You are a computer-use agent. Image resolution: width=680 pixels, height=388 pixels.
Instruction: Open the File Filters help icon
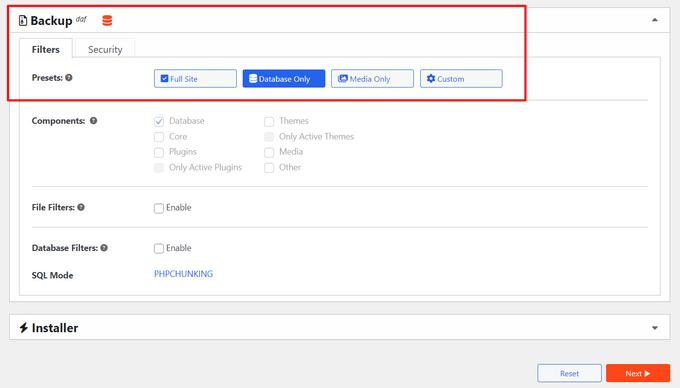click(x=81, y=207)
